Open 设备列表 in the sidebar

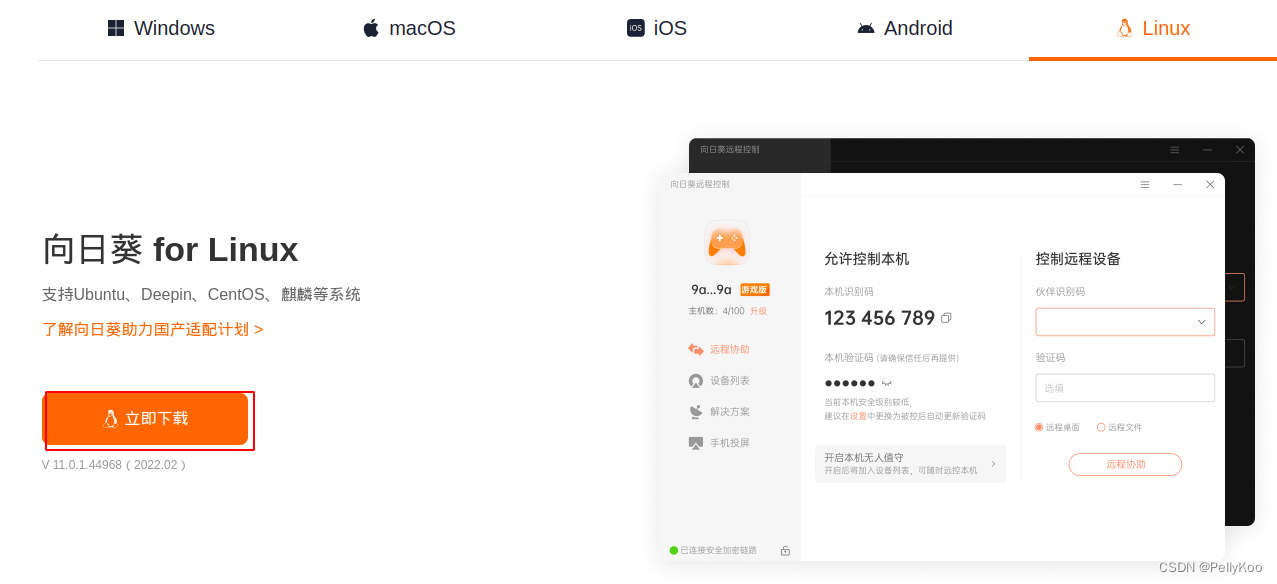point(719,381)
